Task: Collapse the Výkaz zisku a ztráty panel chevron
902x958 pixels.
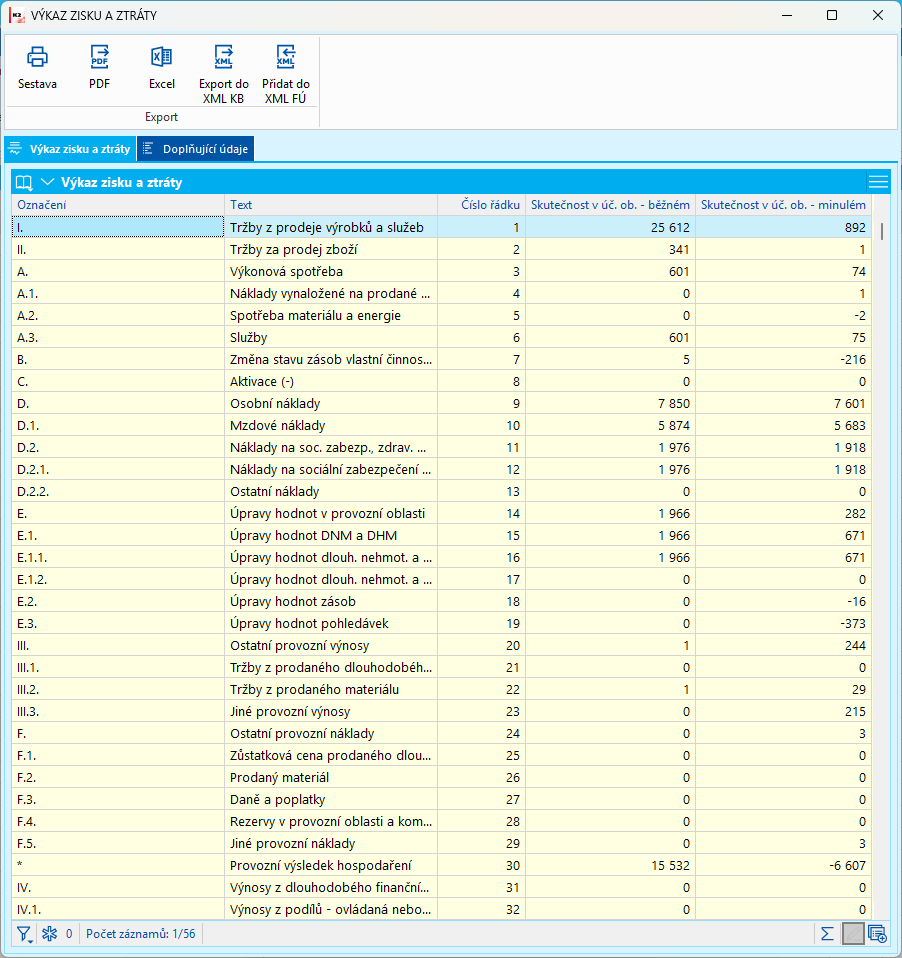Action: pyautogui.click(x=48, y=182)
